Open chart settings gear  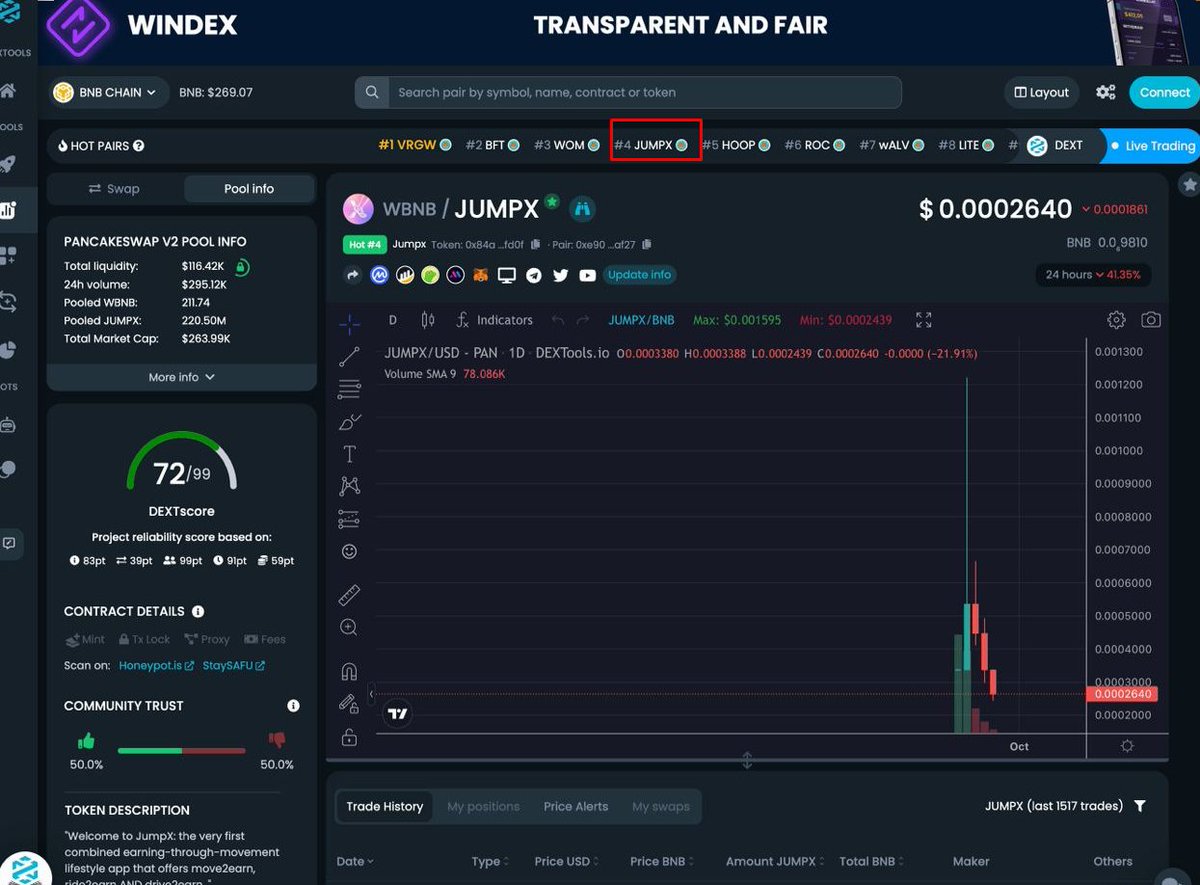click(1116, 320)
